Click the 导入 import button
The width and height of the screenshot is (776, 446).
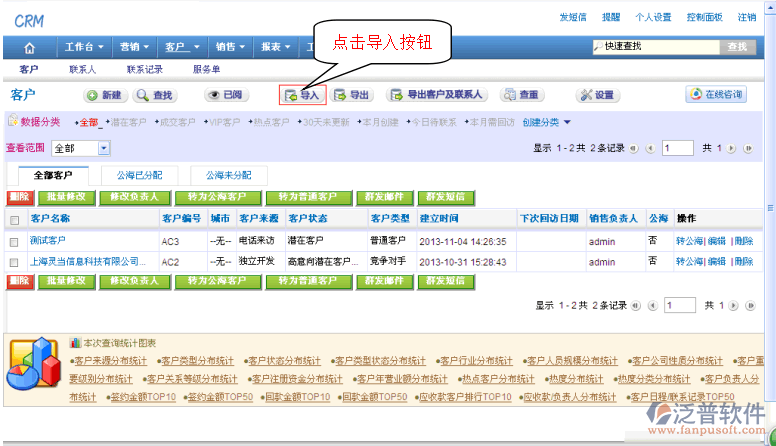coord(303,95)
